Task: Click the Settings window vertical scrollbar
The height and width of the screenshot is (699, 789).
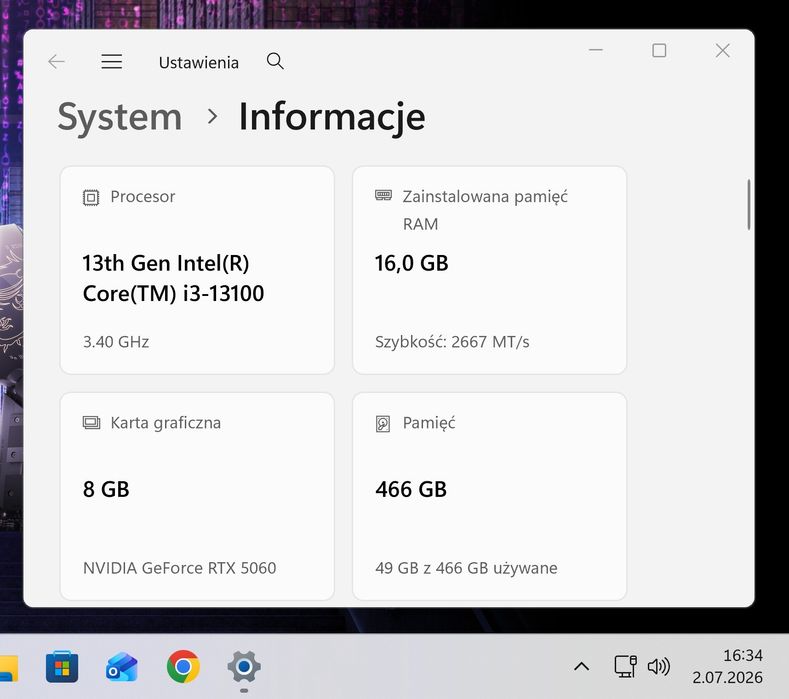Action: coord(749,205)
